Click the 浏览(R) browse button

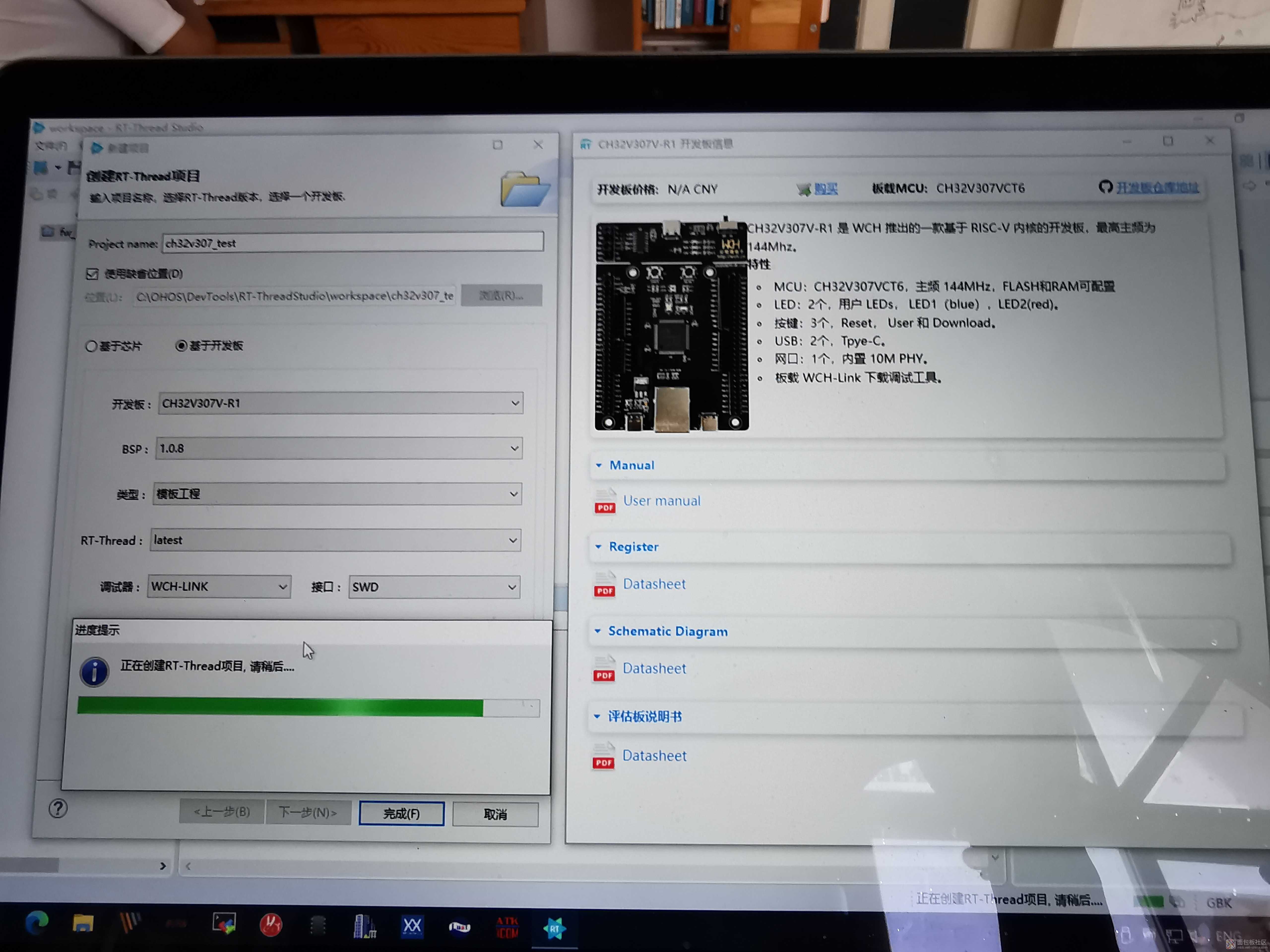pos(501,296)
